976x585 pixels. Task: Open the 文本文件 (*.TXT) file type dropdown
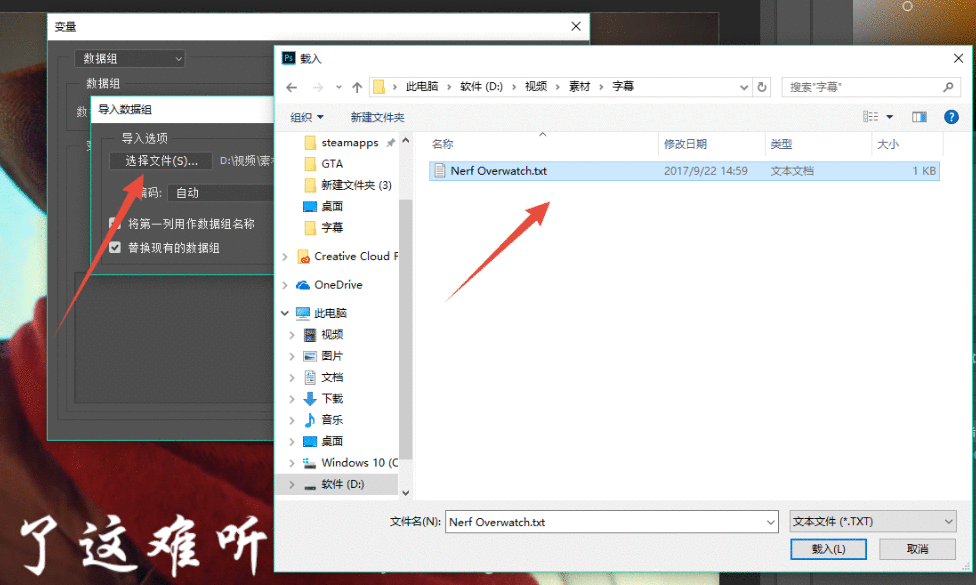(872, 521)
